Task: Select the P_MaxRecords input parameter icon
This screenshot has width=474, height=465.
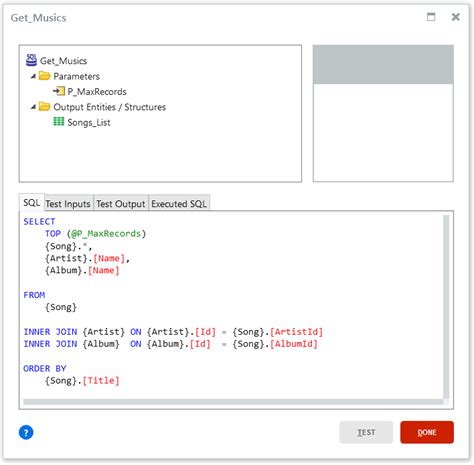Action: tap(59, 91)
